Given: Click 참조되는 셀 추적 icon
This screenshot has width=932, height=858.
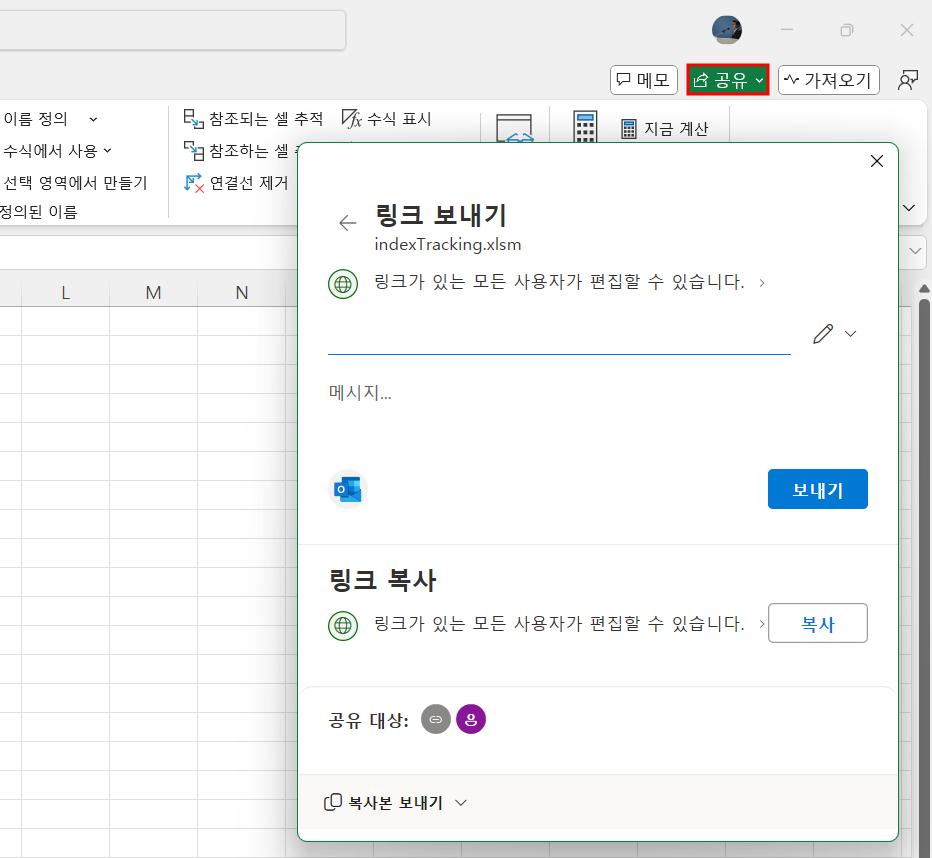Looking at the screenshot, I should [193, 119].
